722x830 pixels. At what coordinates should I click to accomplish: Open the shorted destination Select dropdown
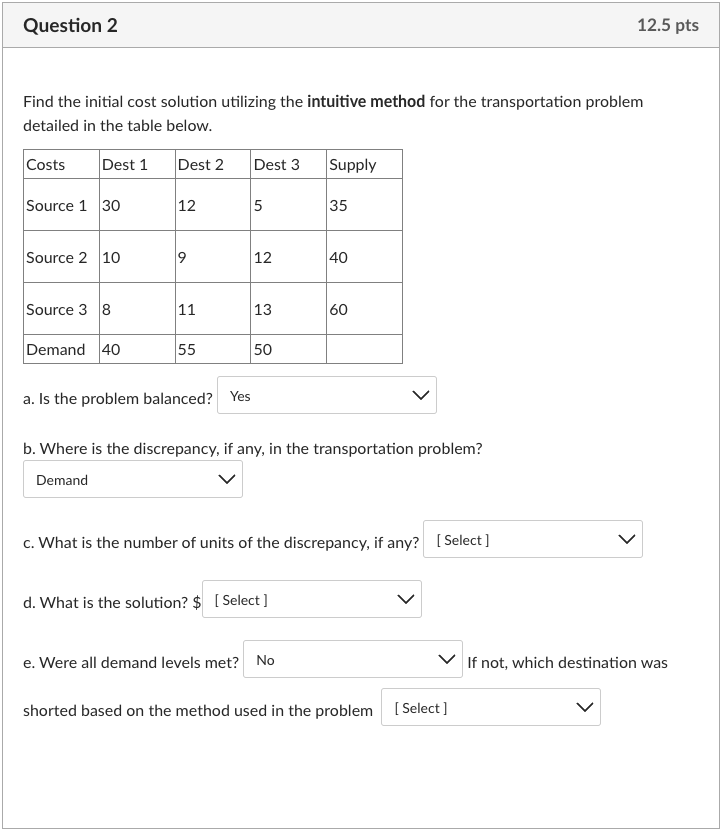point(490,707)
